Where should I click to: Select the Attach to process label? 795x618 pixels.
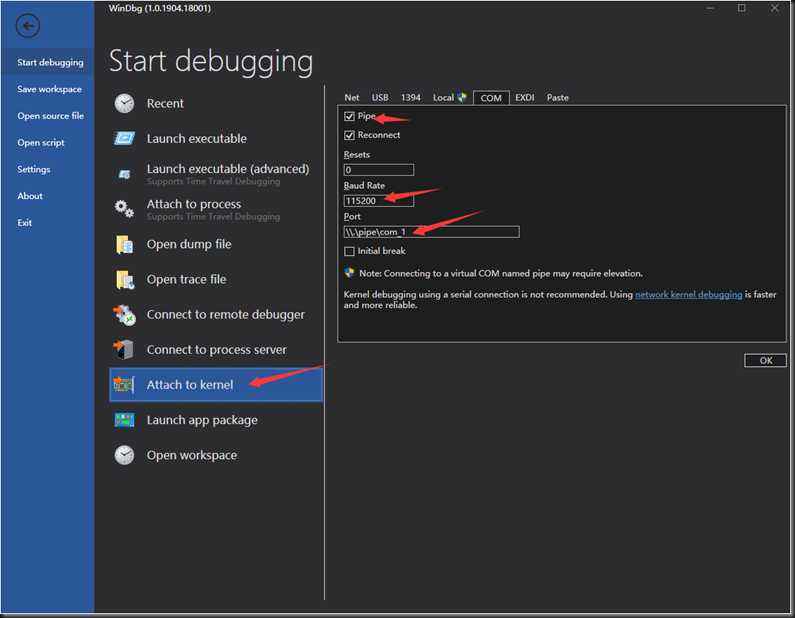(x=194, y=204)
